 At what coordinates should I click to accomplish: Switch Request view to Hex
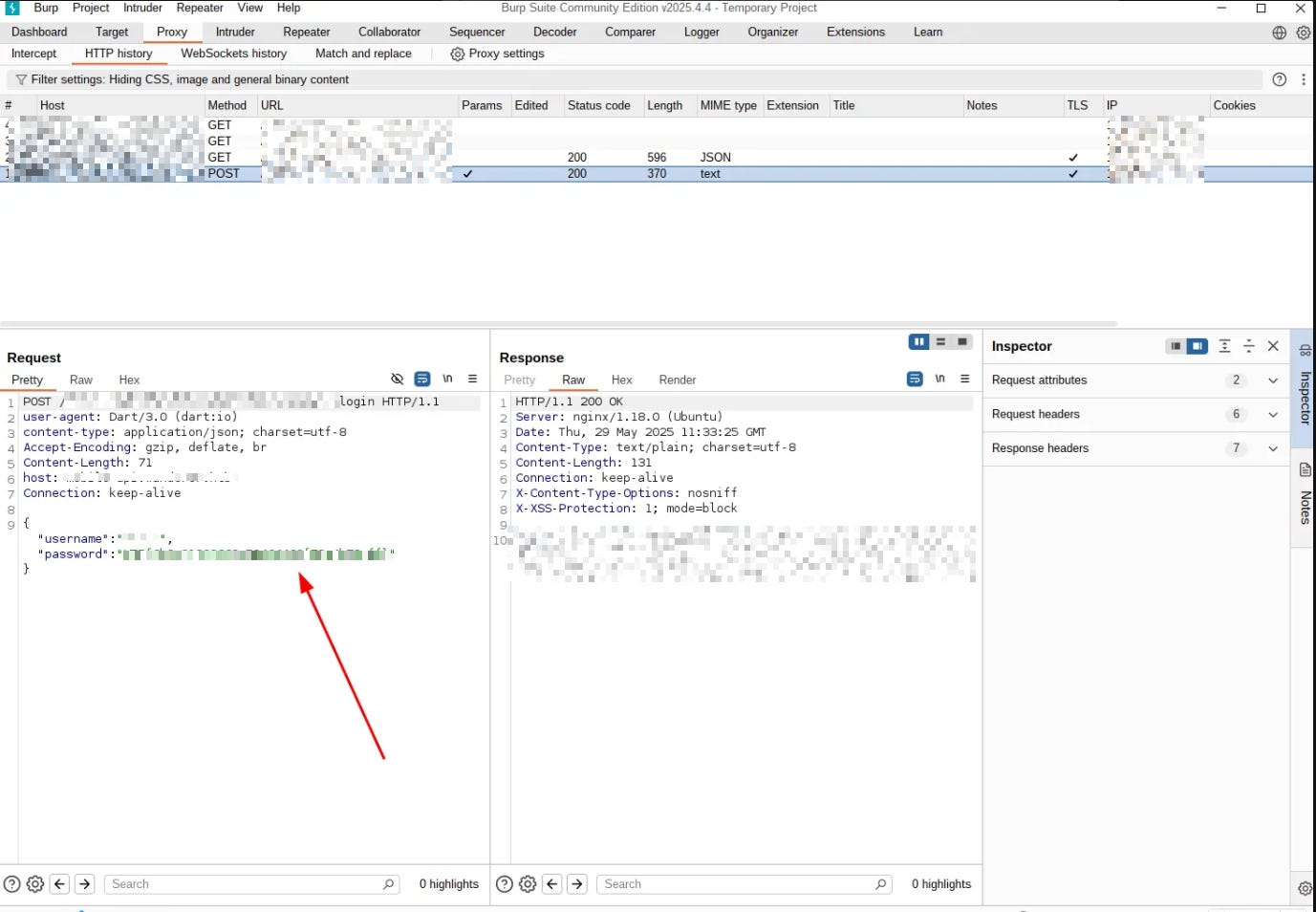tap(129, 380)
